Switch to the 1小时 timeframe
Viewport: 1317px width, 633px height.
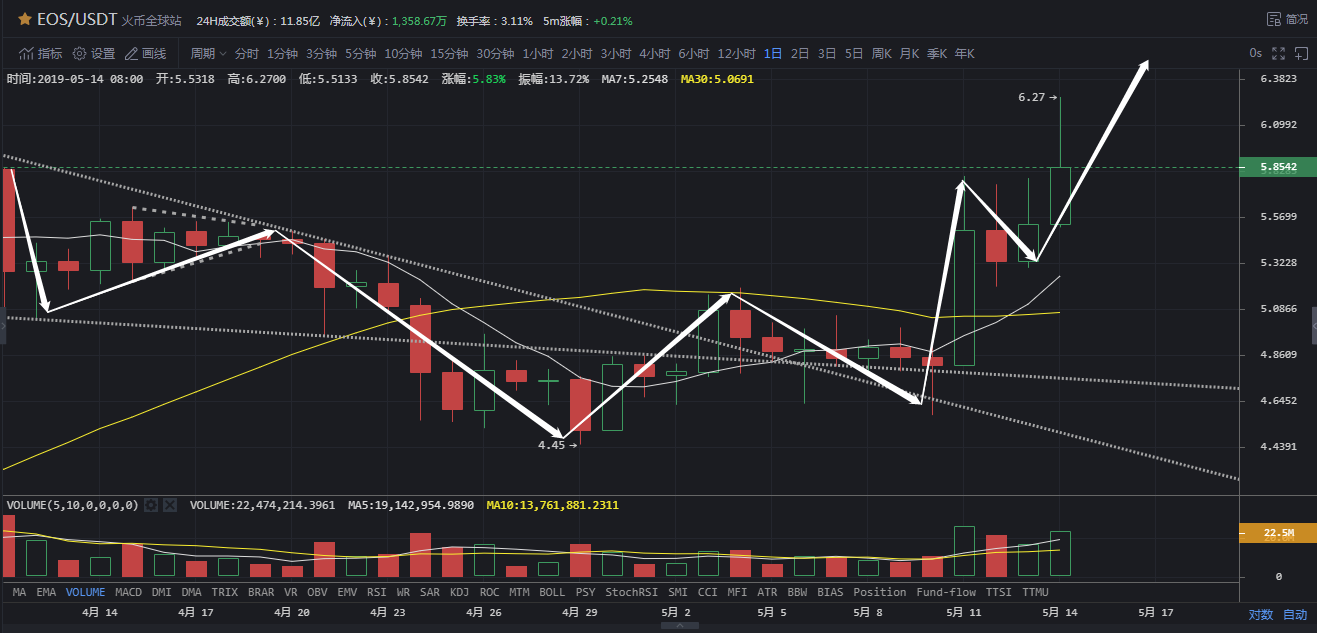click(537, 53)
